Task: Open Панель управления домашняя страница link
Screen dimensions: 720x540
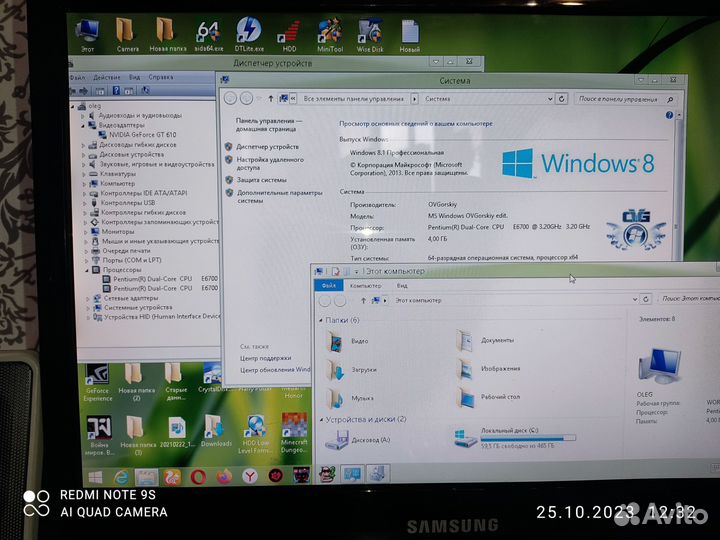Action: [269, 125]
